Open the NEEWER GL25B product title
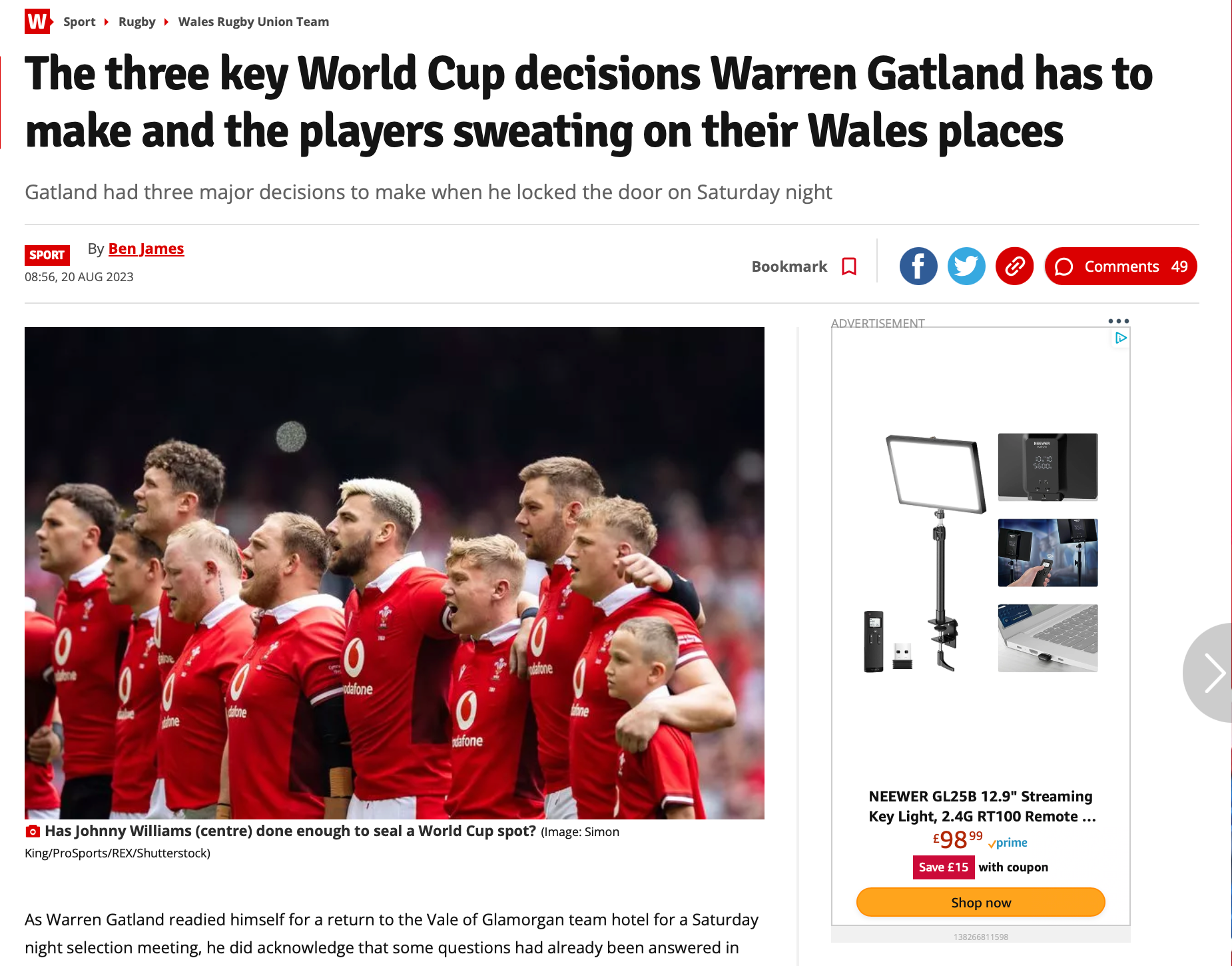Image resolution: width=1232 pixels, height=966 pixels. 981,806
